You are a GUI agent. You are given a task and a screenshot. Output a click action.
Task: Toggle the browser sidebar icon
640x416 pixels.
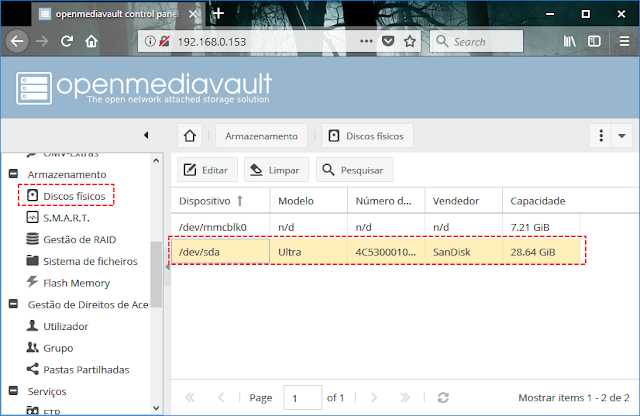pos(594,41)
